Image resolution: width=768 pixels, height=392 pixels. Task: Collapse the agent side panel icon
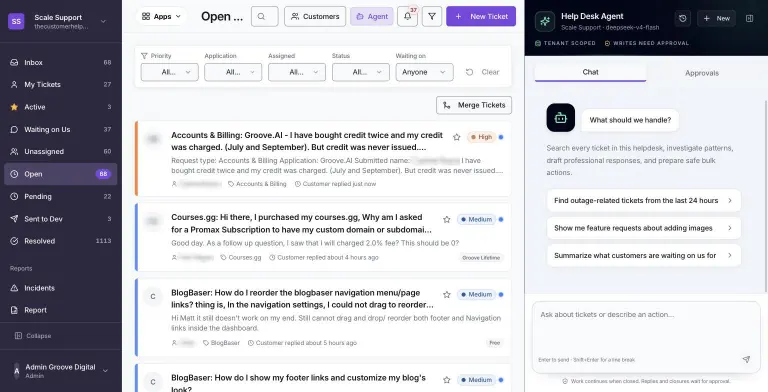(x=749, y=19)
